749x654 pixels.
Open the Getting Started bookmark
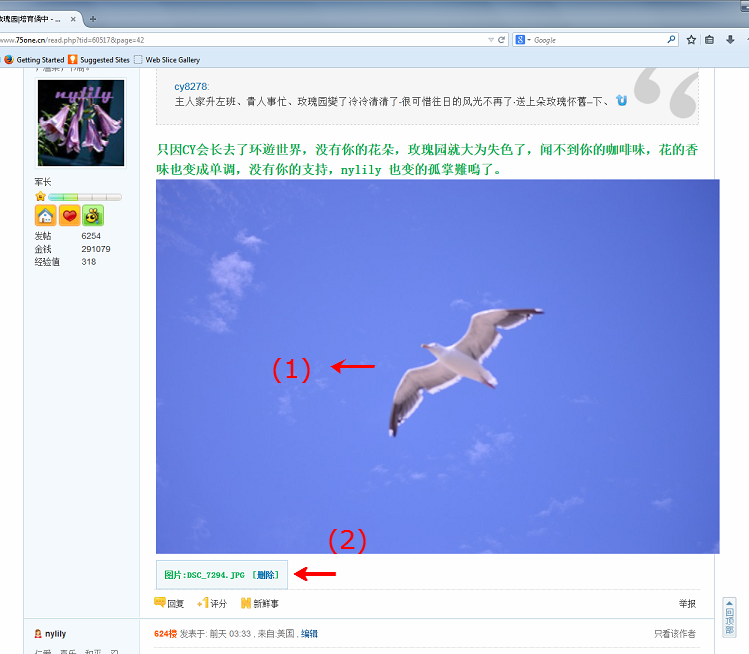point(34,60)
